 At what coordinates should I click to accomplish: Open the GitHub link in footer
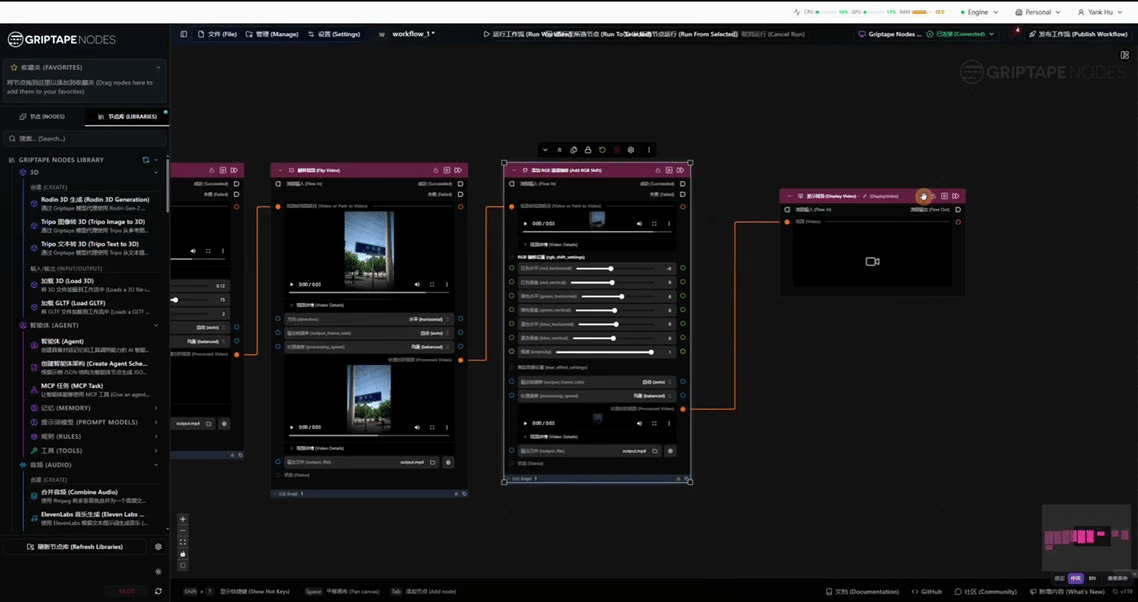(927, 592)
